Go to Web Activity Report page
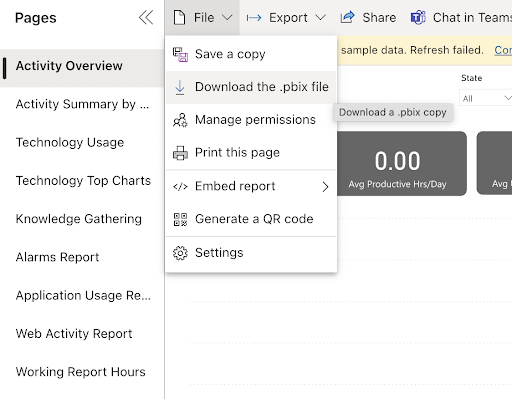 (x=82, y=334)
